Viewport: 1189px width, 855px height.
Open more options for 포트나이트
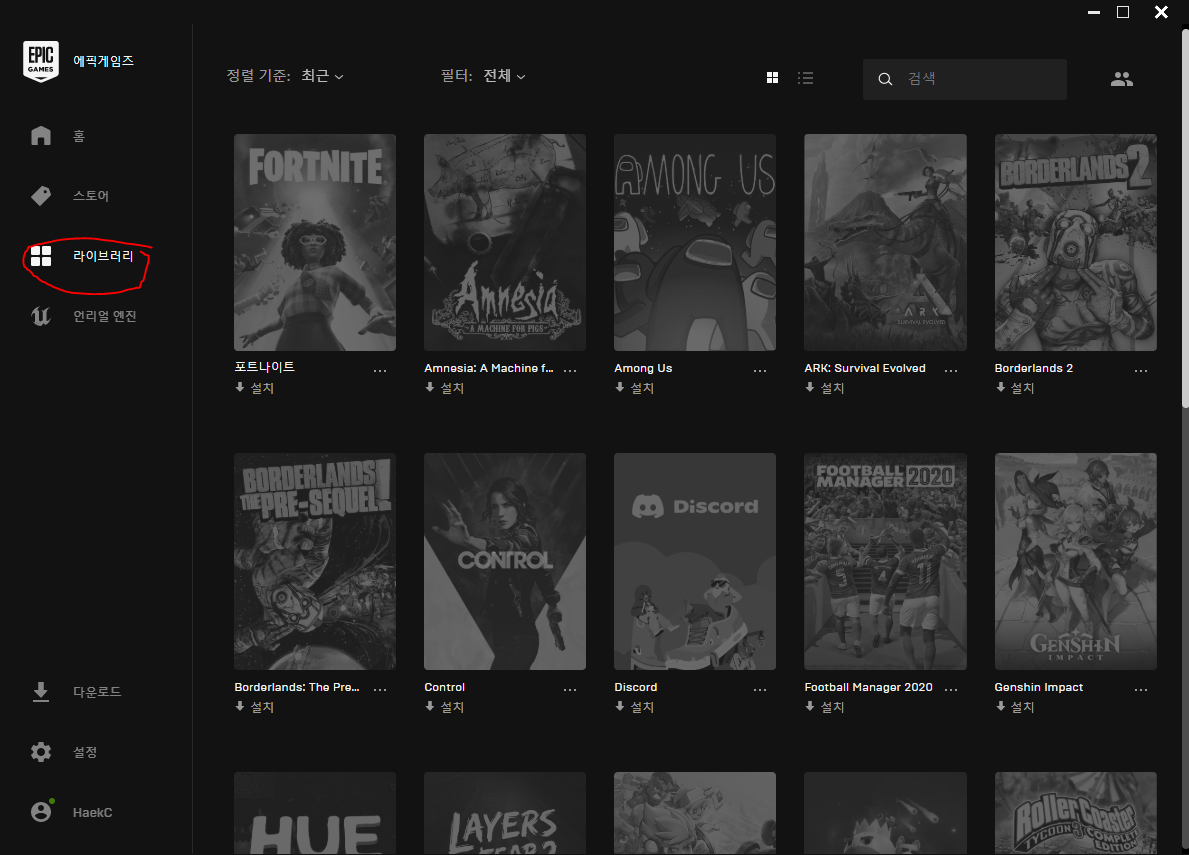tap(380, 371)
